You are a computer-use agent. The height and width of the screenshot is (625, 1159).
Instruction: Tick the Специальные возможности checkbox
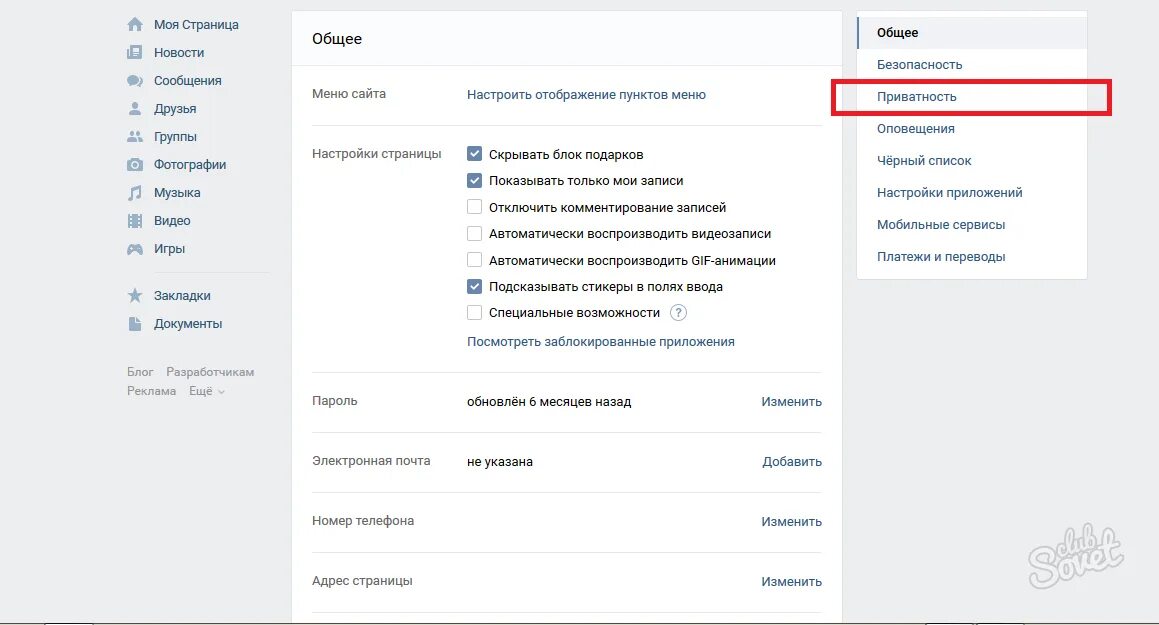475,312
